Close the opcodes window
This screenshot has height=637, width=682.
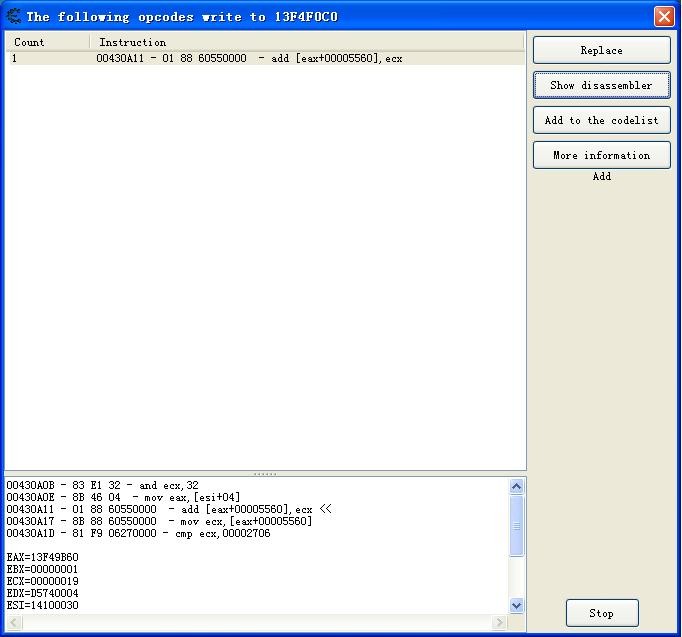click(664, 17)
